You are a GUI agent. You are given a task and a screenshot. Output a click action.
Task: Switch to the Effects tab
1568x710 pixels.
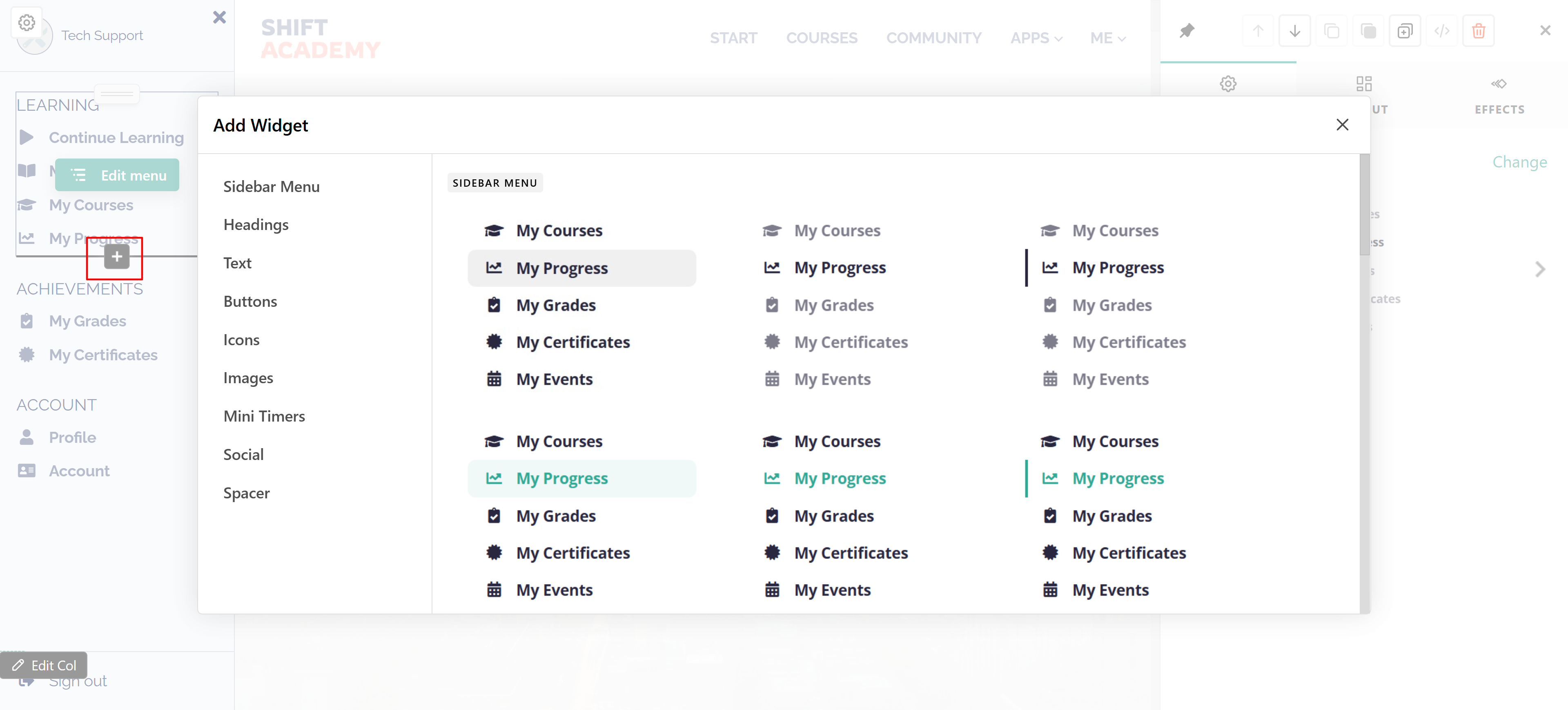(x=1499, y=96)
